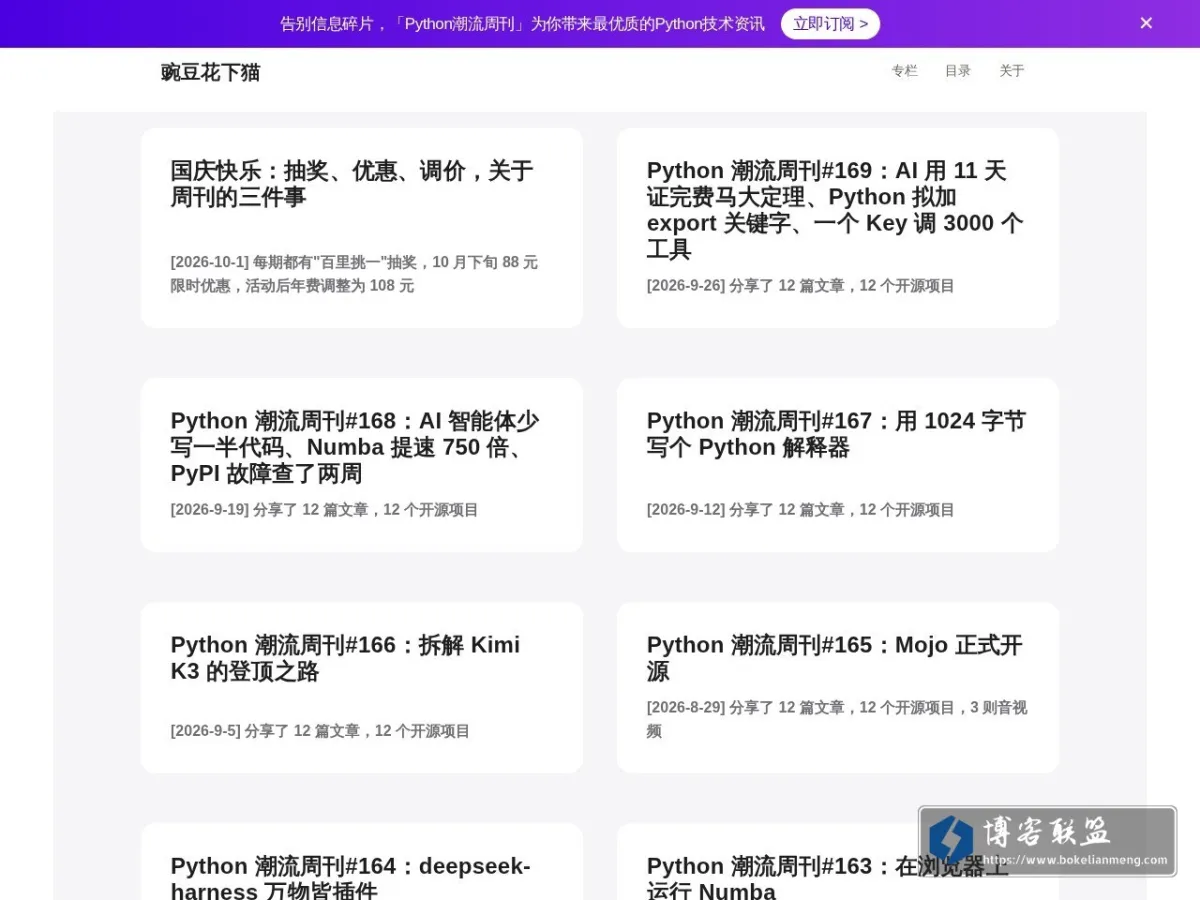Open Python 潮流周刊#163 Numba article

coord(828,878)
